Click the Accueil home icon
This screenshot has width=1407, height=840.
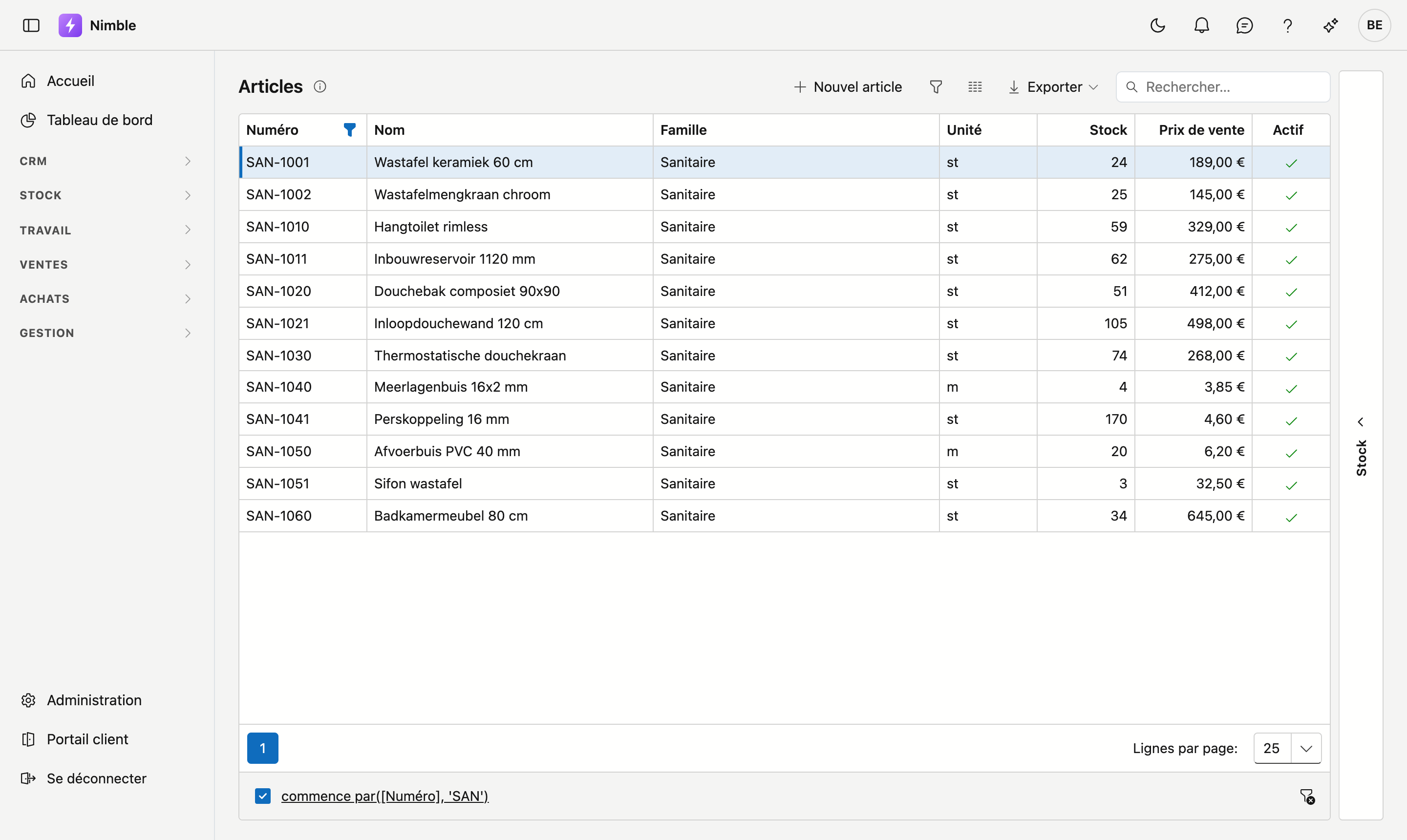[28, 81]
